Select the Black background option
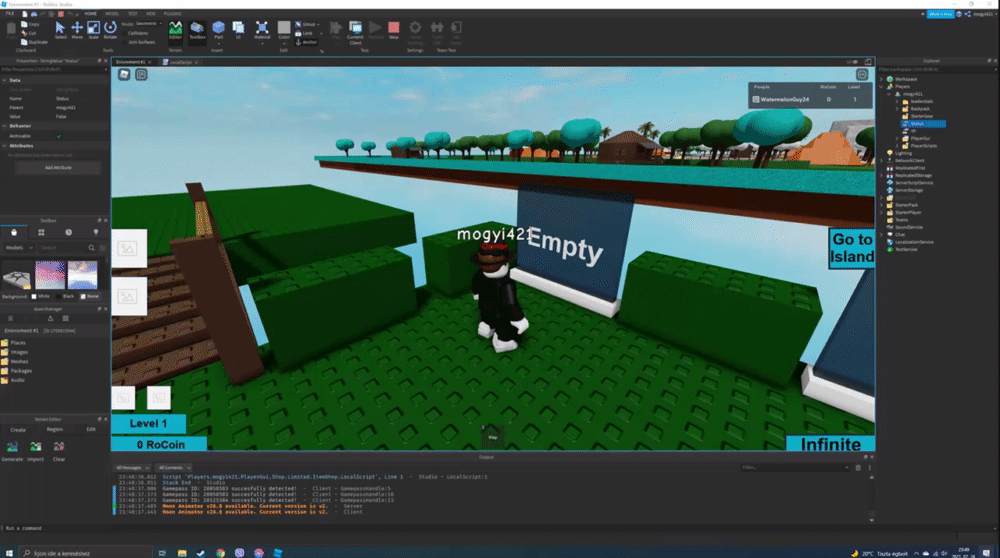Screen dimensions: 1000x558 pos(64,296)
